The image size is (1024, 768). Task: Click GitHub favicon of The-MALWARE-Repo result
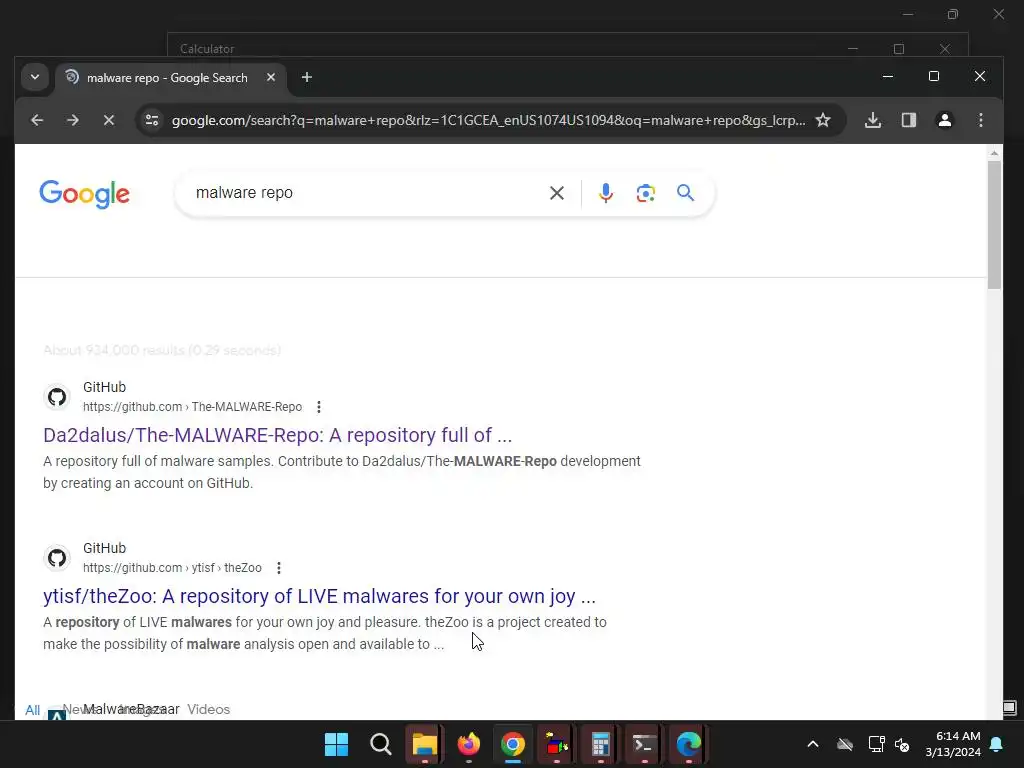pos(57,397)
